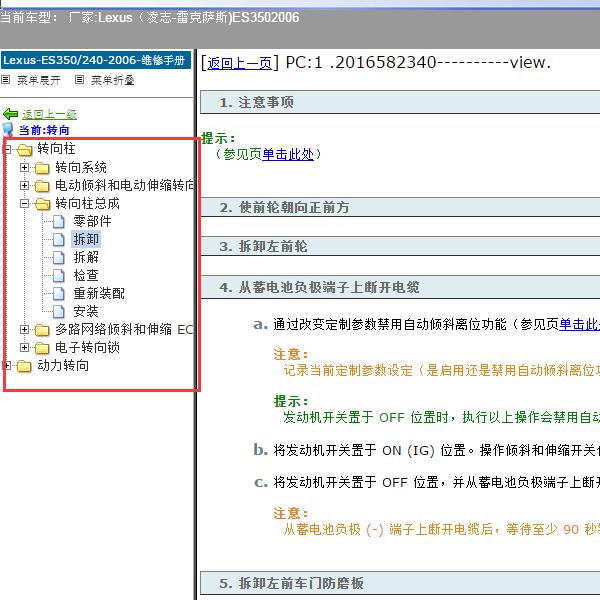Viewport: 600px width, 600px height.
Task: Expand the 多路网络倾斜和伸缩 node
Action: tap(24, 329)
